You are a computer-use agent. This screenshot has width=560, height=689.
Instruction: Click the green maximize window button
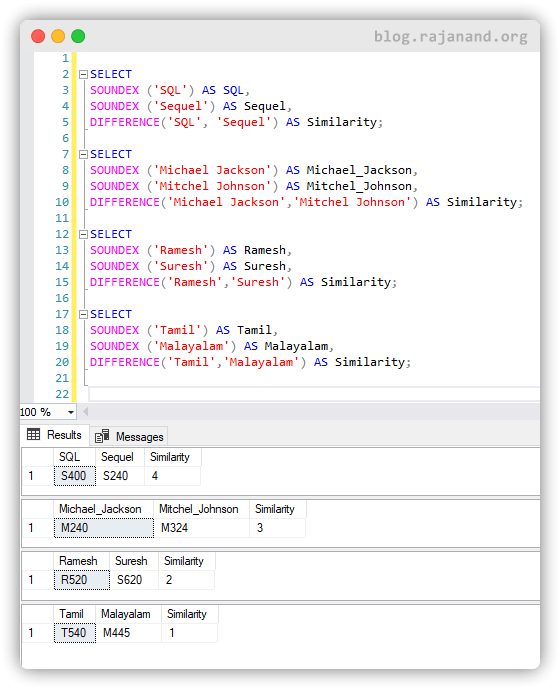78,36
